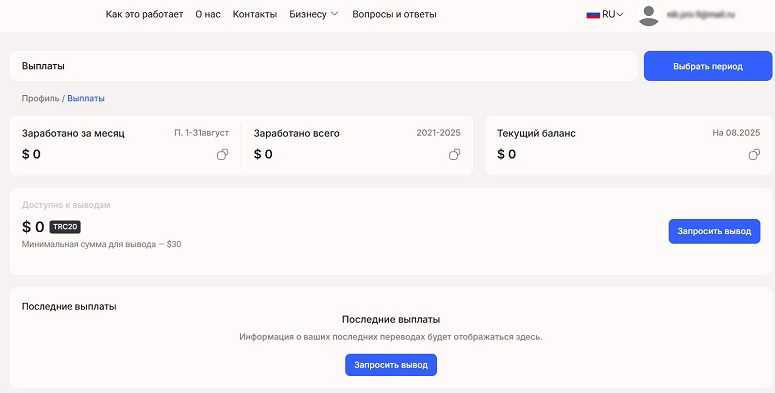The width and height of the screenshot is (775, 393).
Task: Click Выплаты breadcrumb link
Action: pyautogui.click(x=86, y=98)
